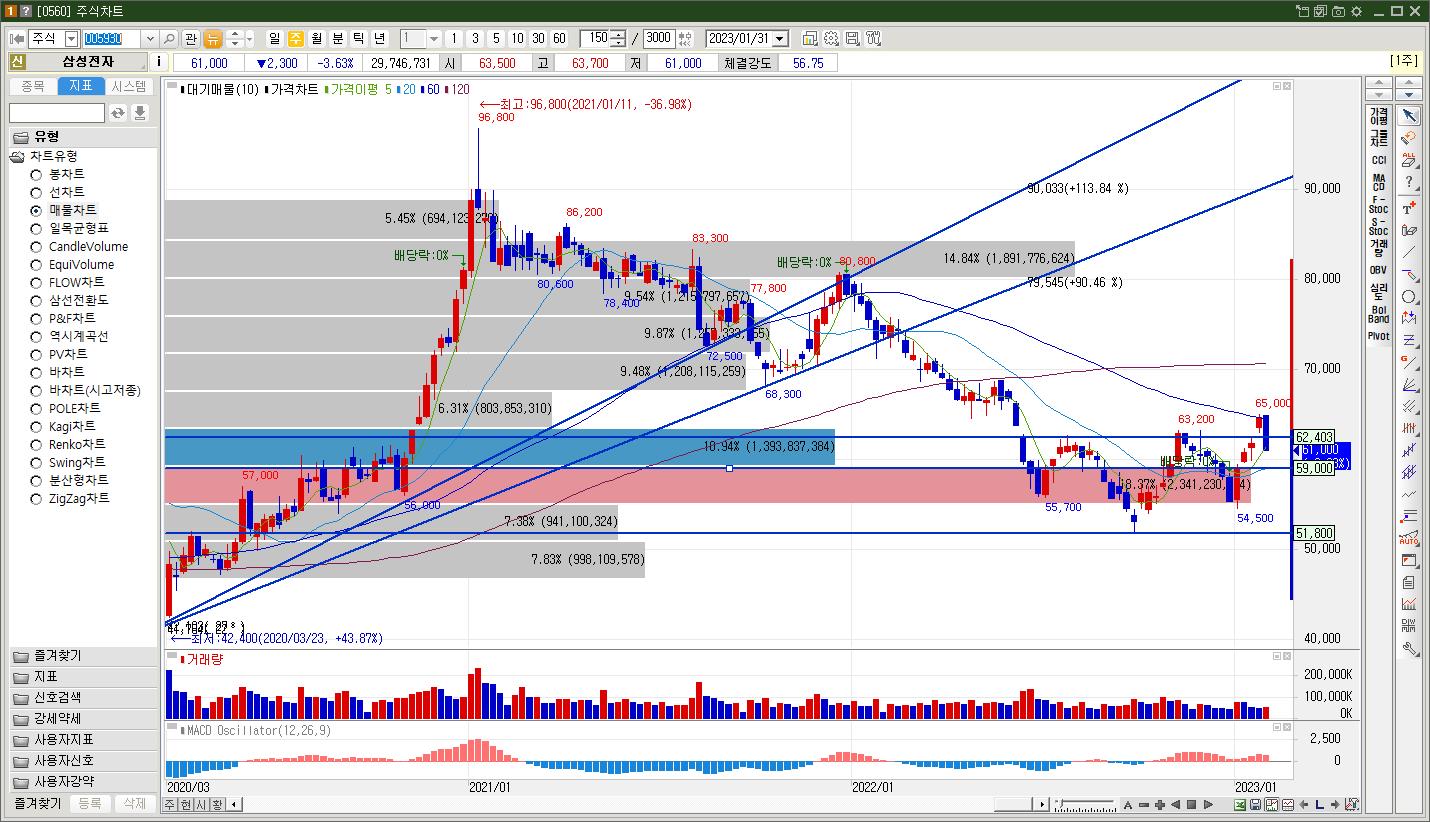The width and height of the screenshot is (1430, 822).
Task: Click the 뉴 news button
Action: [213, 39]
